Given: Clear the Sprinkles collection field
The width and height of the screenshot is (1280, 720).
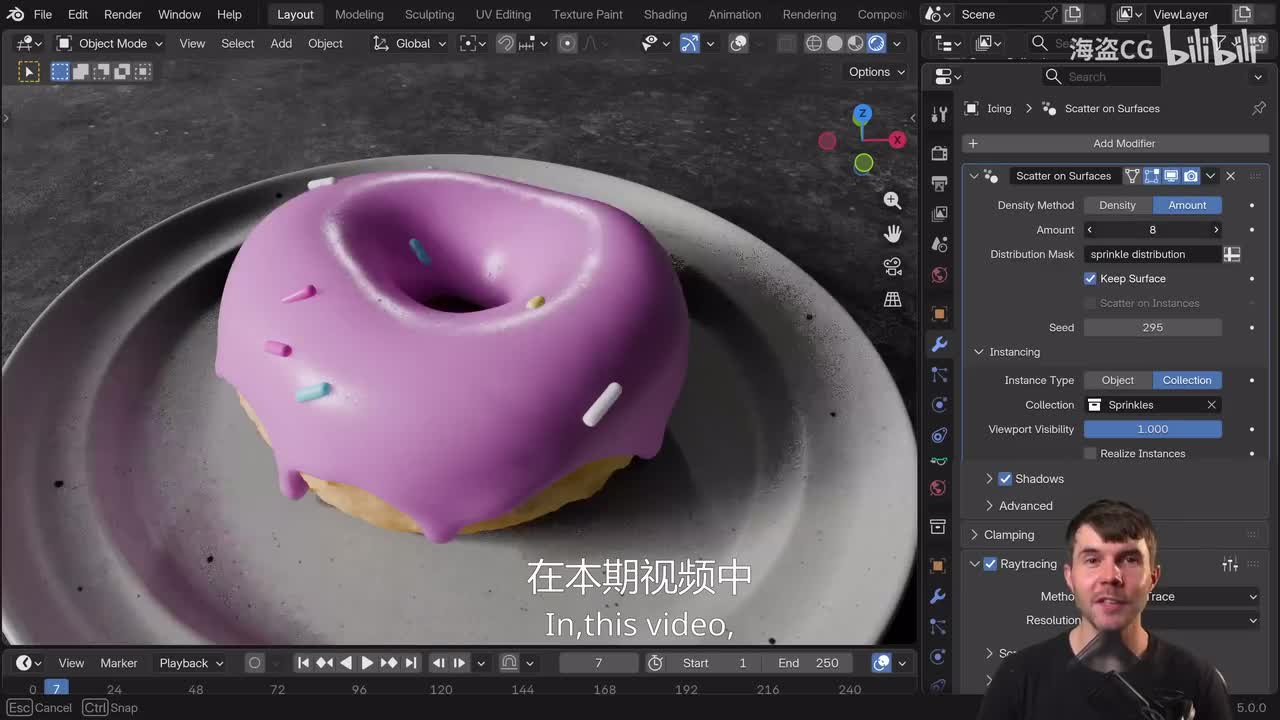Looking at the screenshot, I should point(1211,405).
